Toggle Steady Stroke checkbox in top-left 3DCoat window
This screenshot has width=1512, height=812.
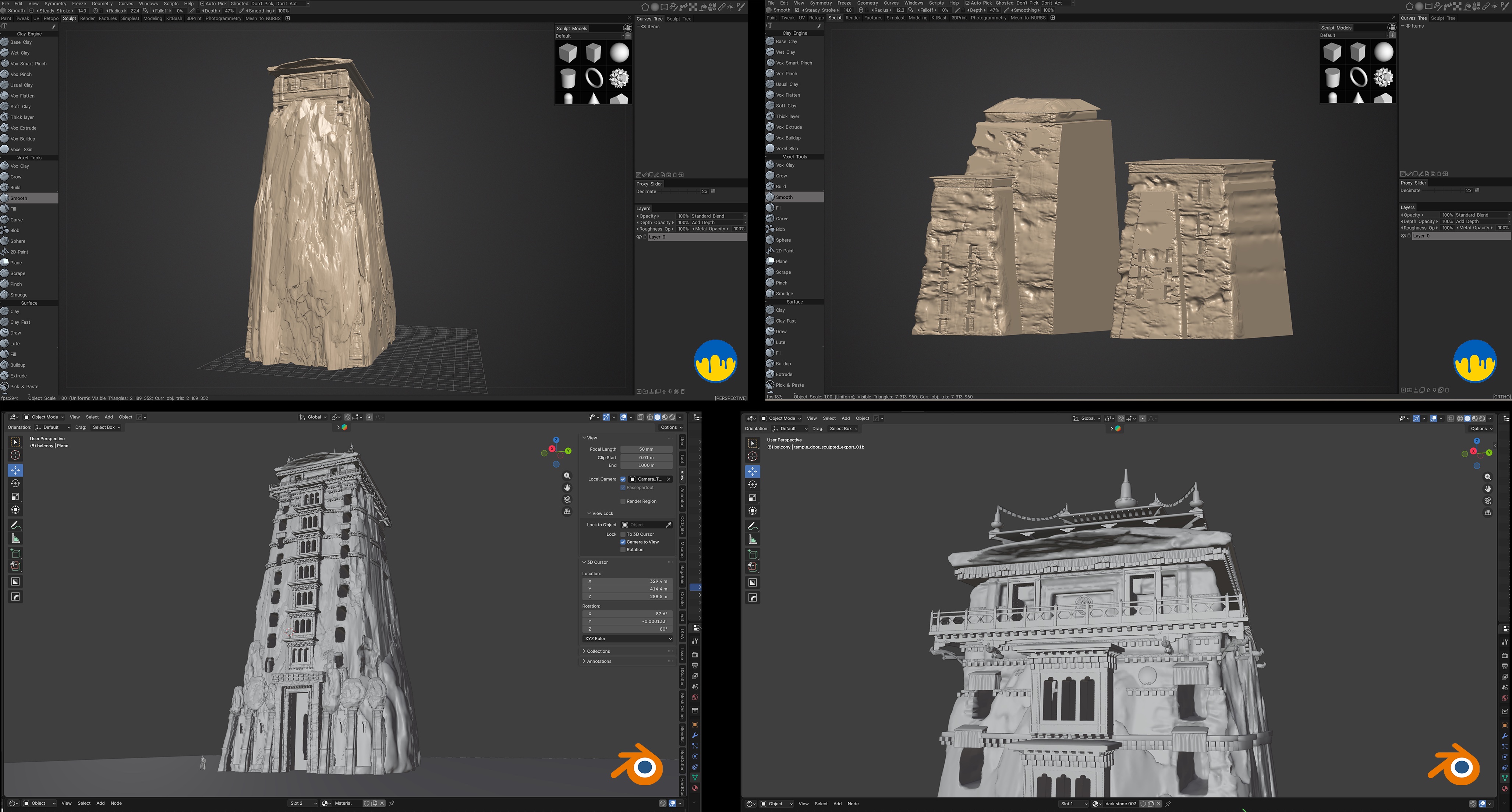pos(32,11)
